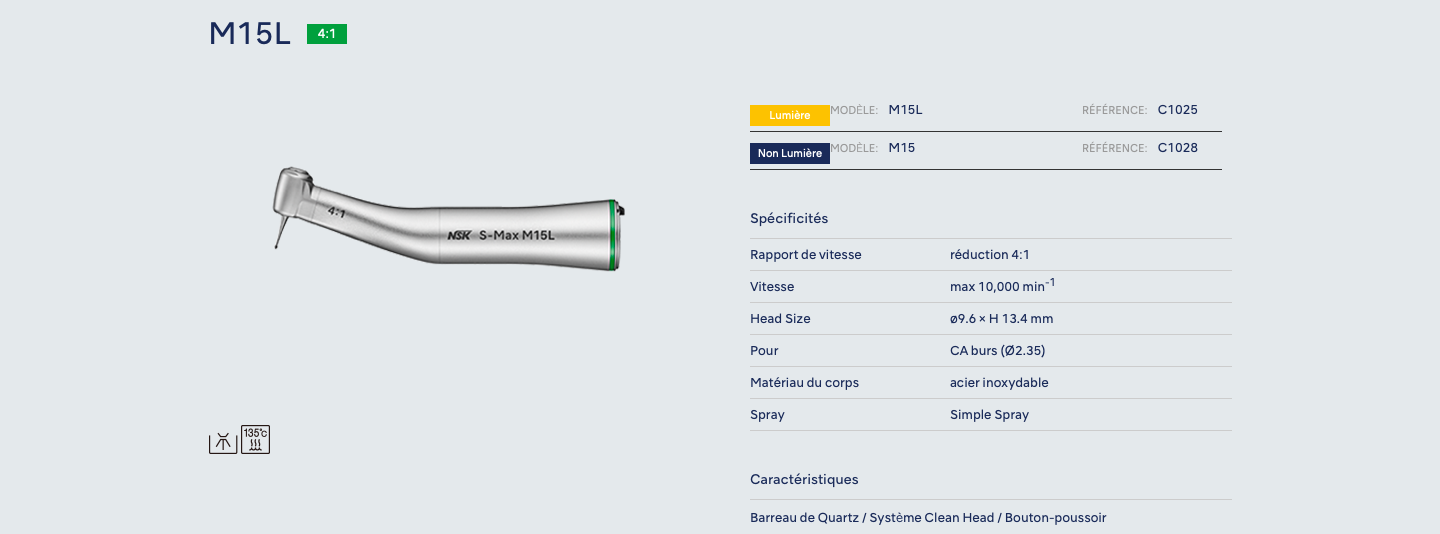Image resolution: width=1440 pixels, height=534 pixels.
Task: Click the M15L model name in Lumière row
Action: [x=905, y=110]
